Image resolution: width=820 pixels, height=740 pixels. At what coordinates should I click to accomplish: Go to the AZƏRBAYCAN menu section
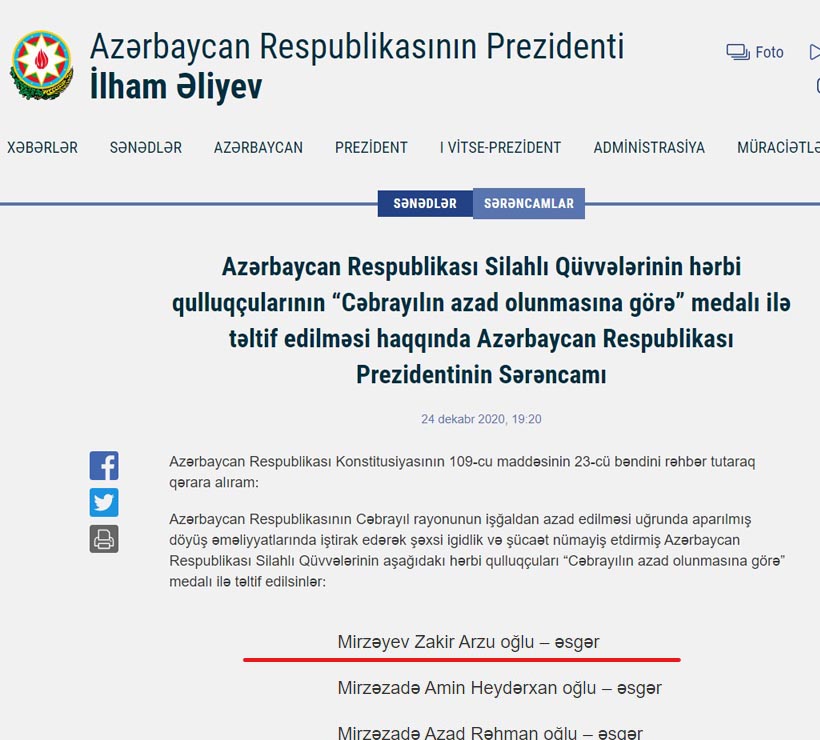258,147
